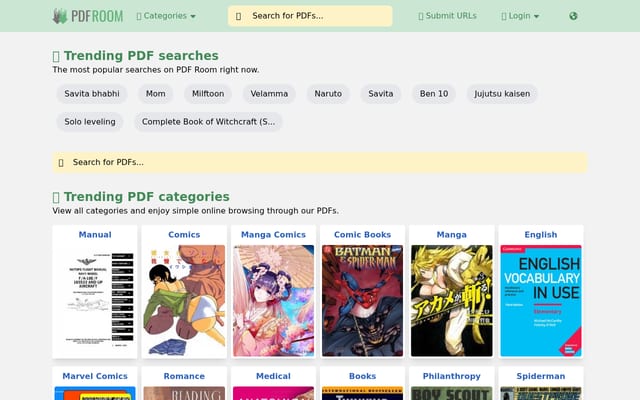Open the Manual category title link
The height and width of the screenshot is (400, 640).
point(95,235)
